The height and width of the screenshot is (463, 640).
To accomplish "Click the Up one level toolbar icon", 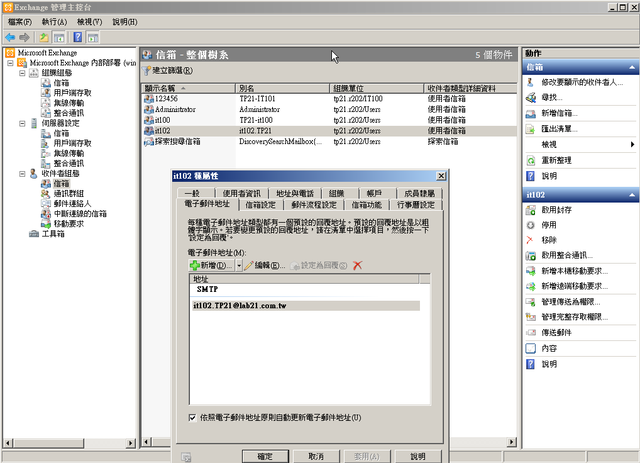I will pyautogui.click(x=44, y=38).
